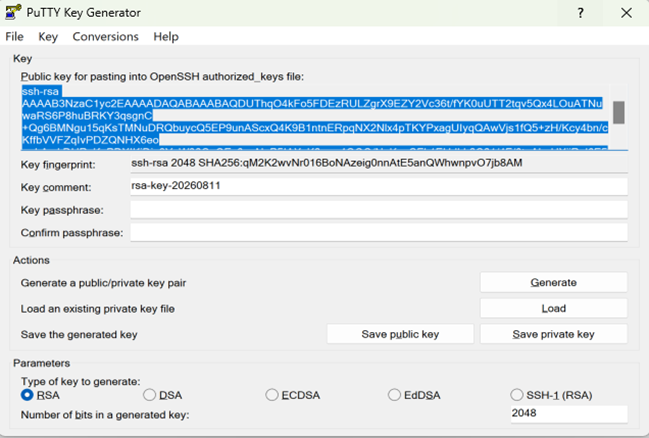Image resolution: width=649 pixels, height=438 pixels.
Task: Click the key line starting KffbVVFZqIvPDZQNHX6eo
Action: click(x=90, y=140)
